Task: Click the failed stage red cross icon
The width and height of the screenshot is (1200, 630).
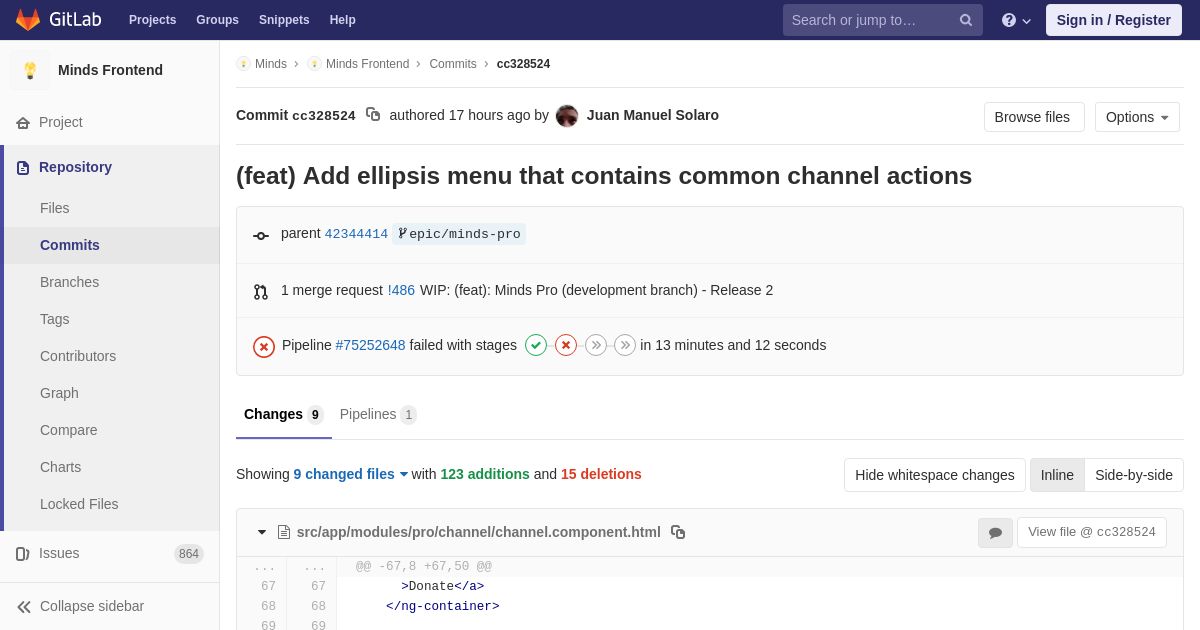Action: click(x=566, y=345)
